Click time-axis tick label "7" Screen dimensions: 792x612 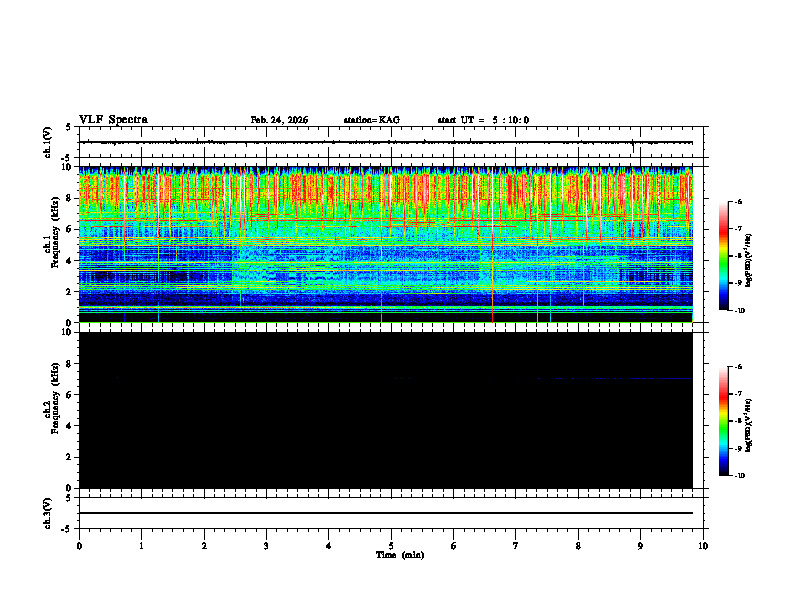tap(516, 546)
